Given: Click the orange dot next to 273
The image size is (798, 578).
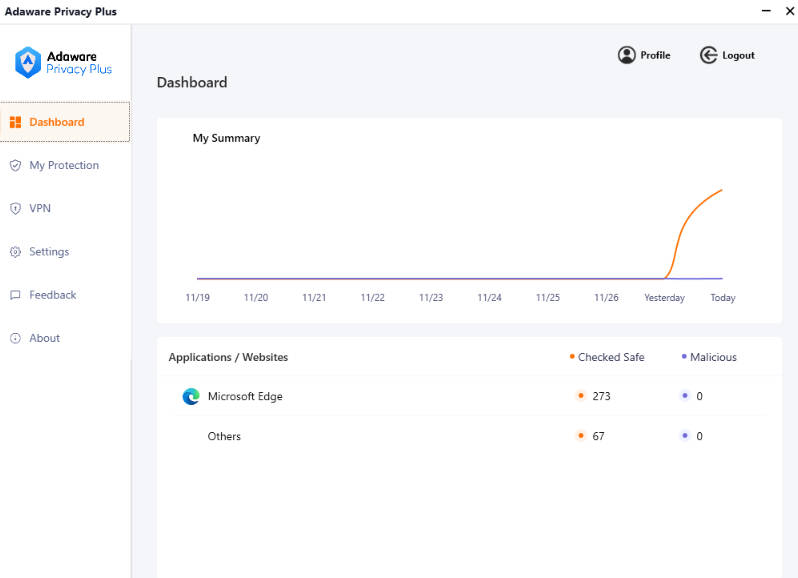Looking at the screenshot, I should click(x=581, y=395).
